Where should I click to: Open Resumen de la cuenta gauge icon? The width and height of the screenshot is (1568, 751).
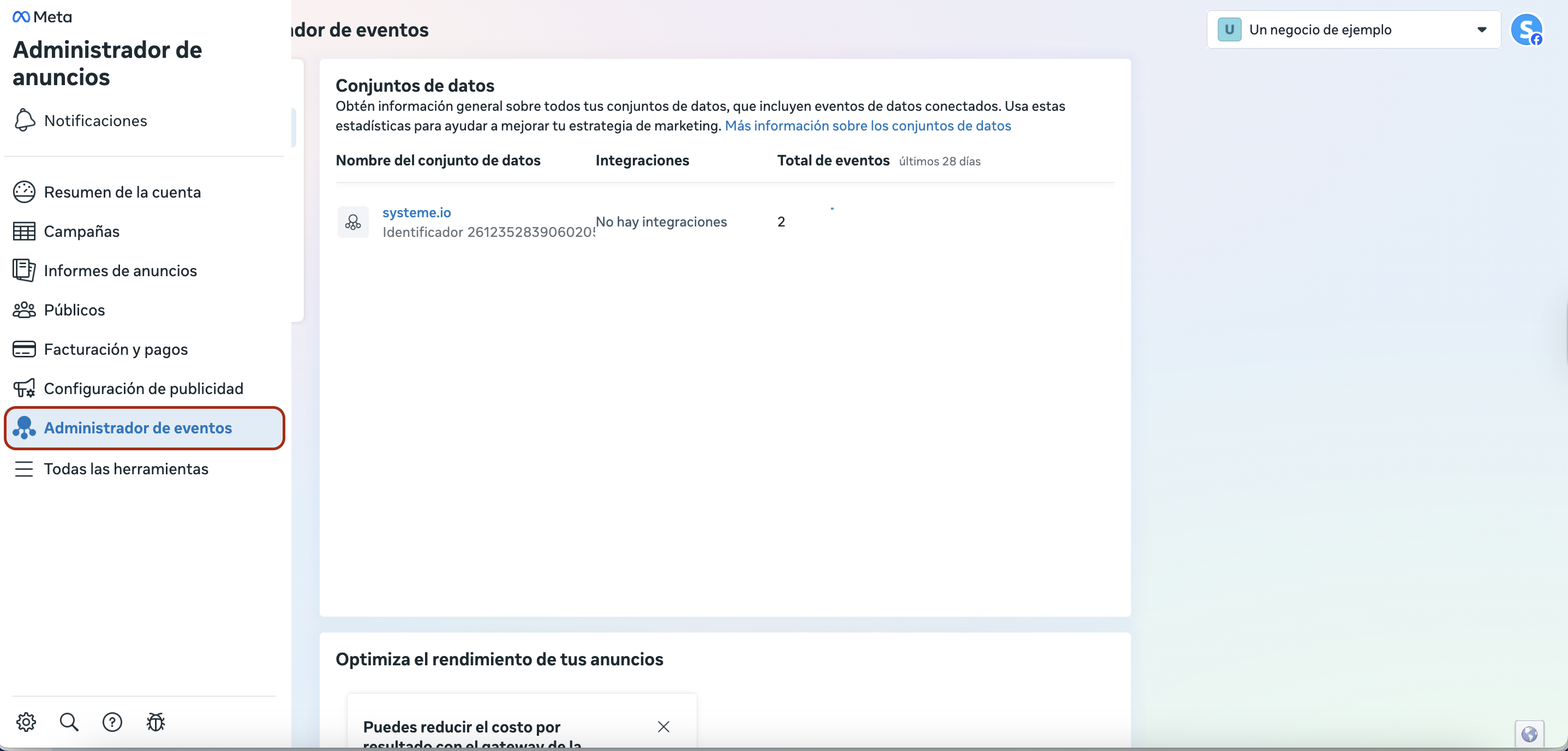pyautogui.click(x=25, y=192)
